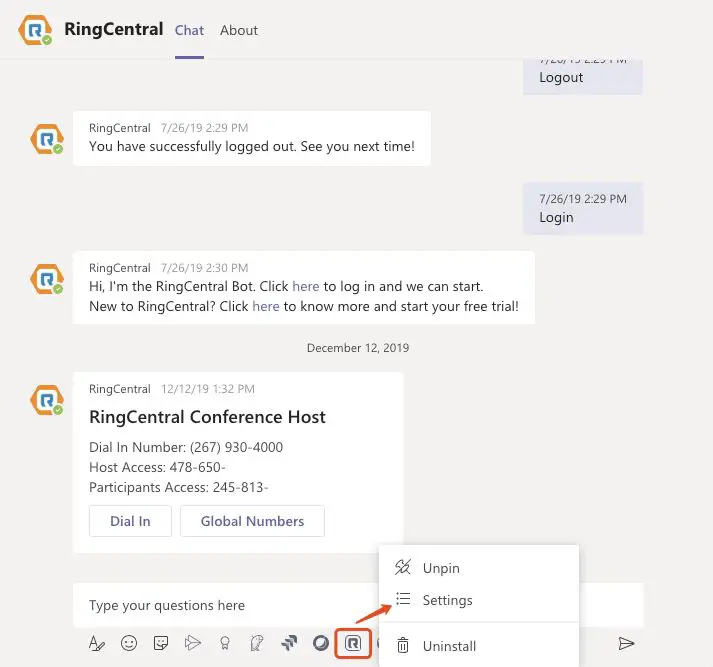Screen dimensions: 713x667
Task: Click the 'December 12, 2019' date separator
Action: (x=358, y=348)
